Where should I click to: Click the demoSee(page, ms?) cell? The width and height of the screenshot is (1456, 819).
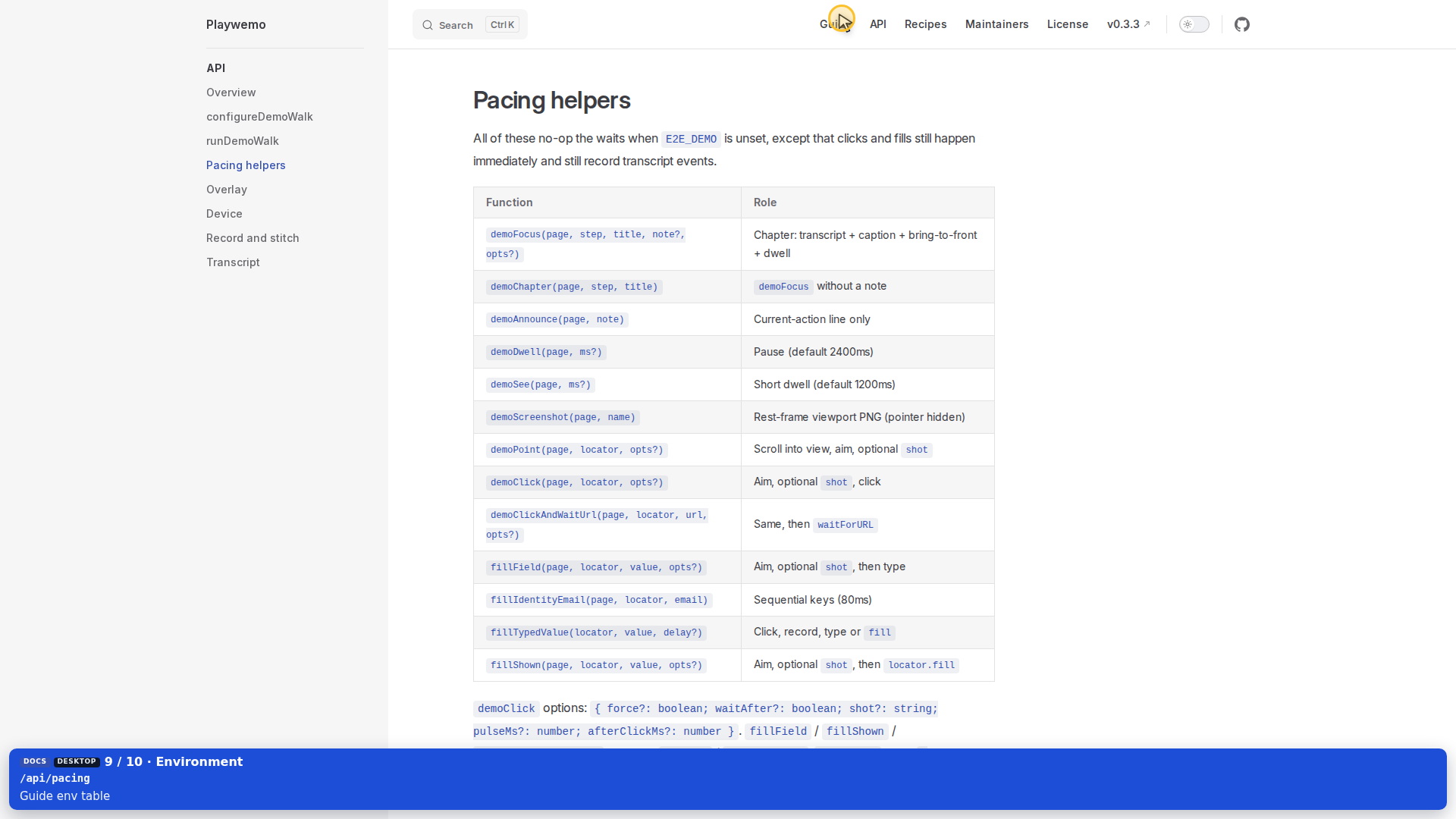607,384
